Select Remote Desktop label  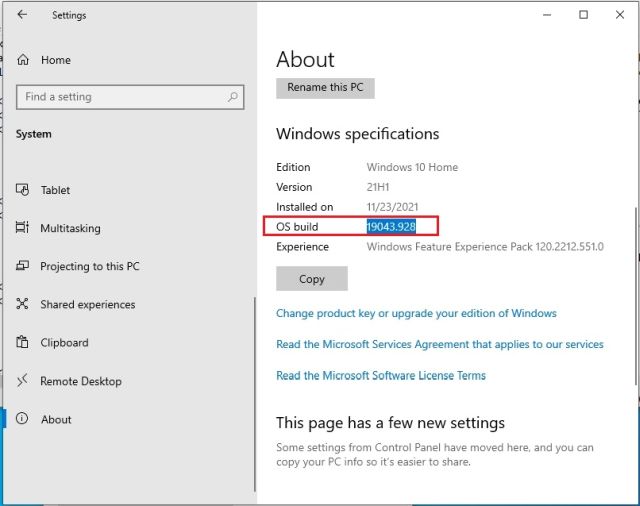[x=81, y=381]
